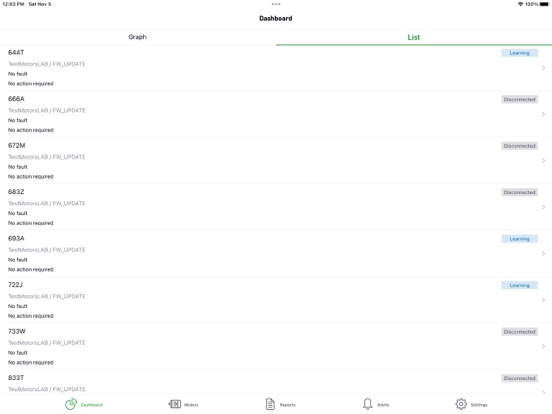The height and width of the screenshot is (414, 552).
Task: Tap the Disconnected badge for 666A
Action: click(x=520, y=100)
